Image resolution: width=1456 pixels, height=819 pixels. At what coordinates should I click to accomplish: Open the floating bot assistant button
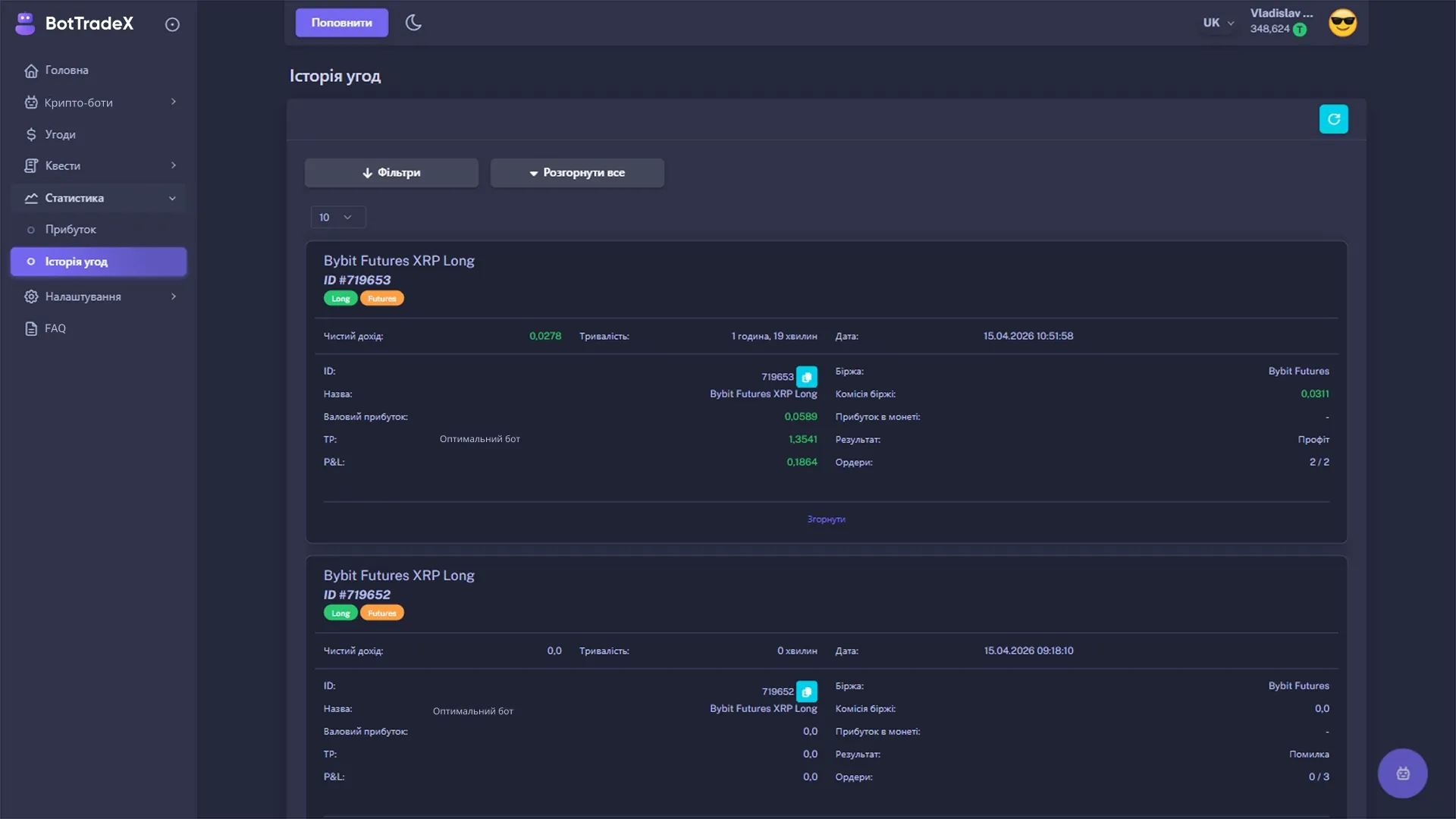tap(1402, 773)
